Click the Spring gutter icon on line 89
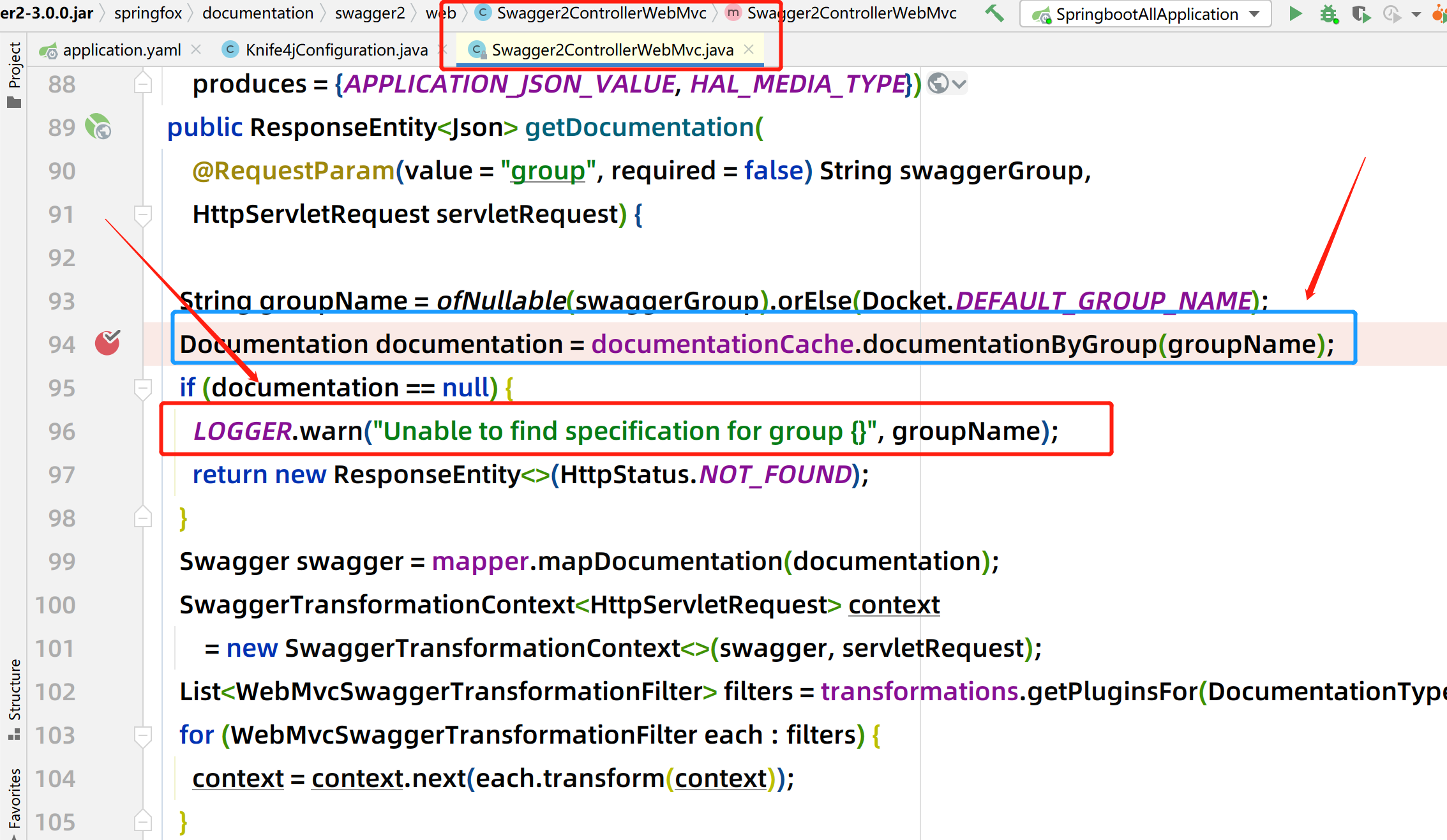1447x840 pixels. point(98,126)
